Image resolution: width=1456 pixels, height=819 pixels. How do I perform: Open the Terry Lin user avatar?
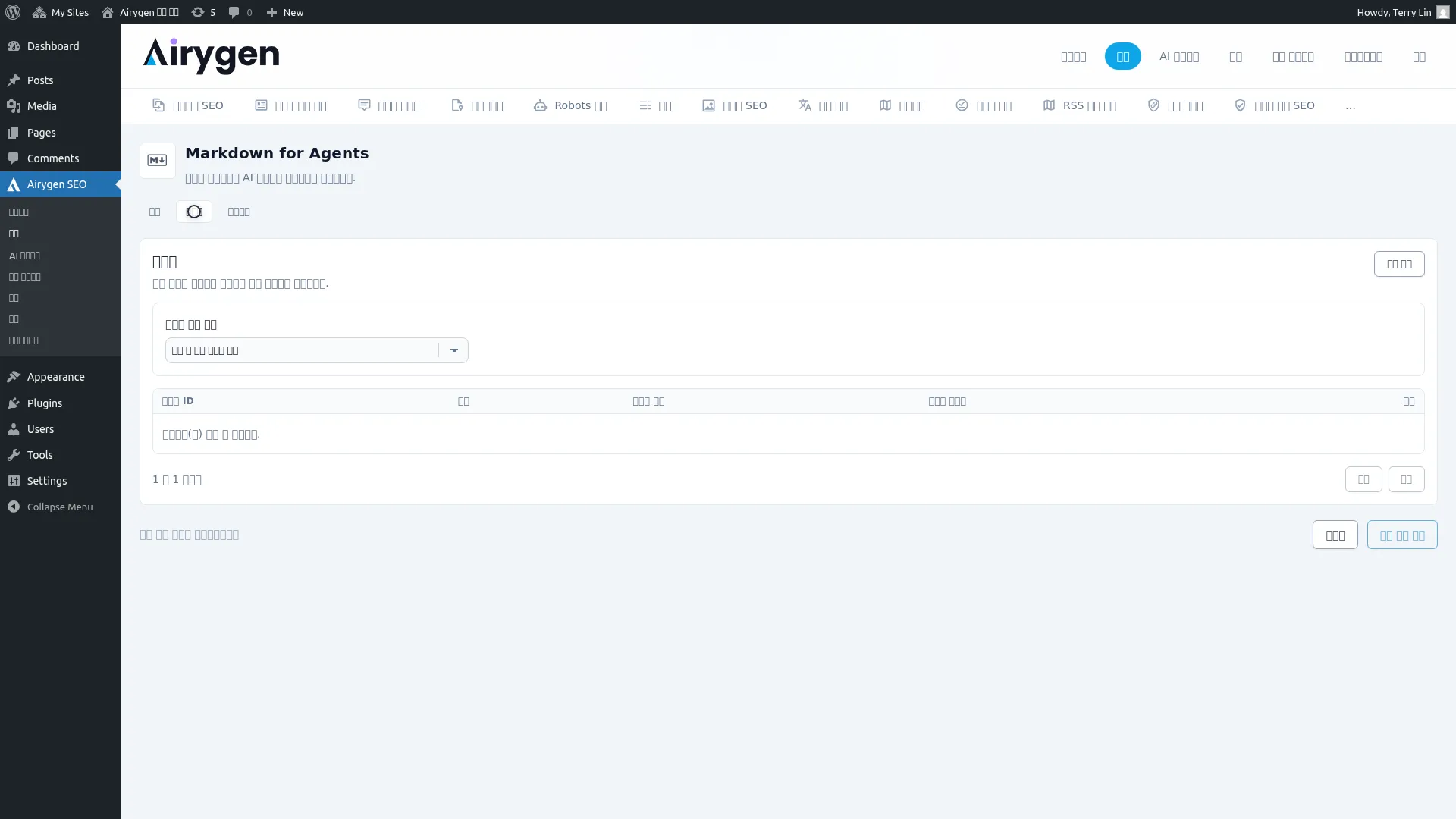1442,12
